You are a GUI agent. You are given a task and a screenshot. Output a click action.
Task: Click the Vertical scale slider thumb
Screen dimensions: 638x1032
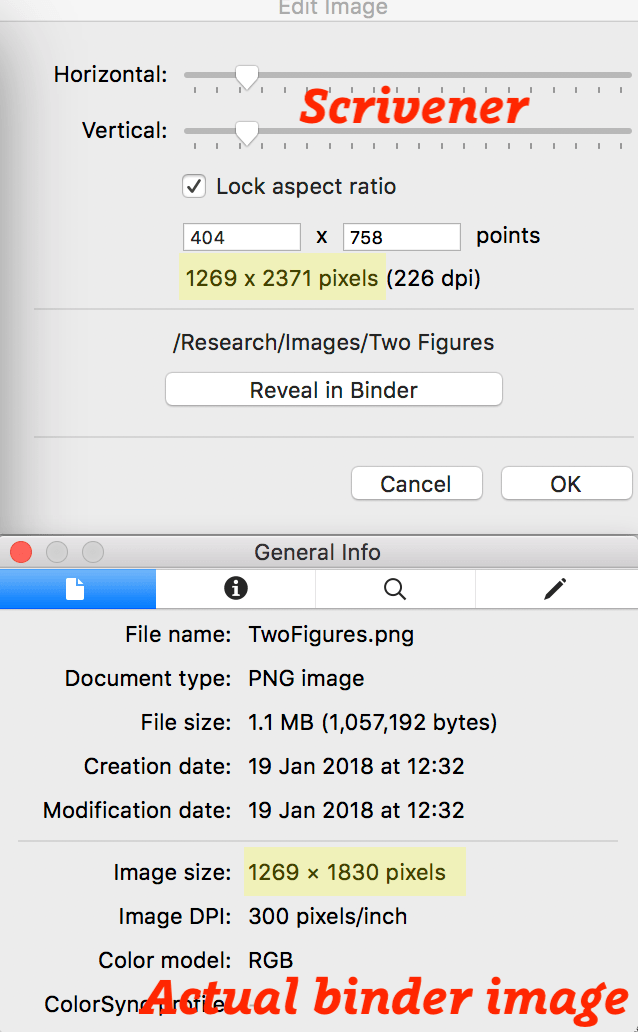tap(247, 133)
